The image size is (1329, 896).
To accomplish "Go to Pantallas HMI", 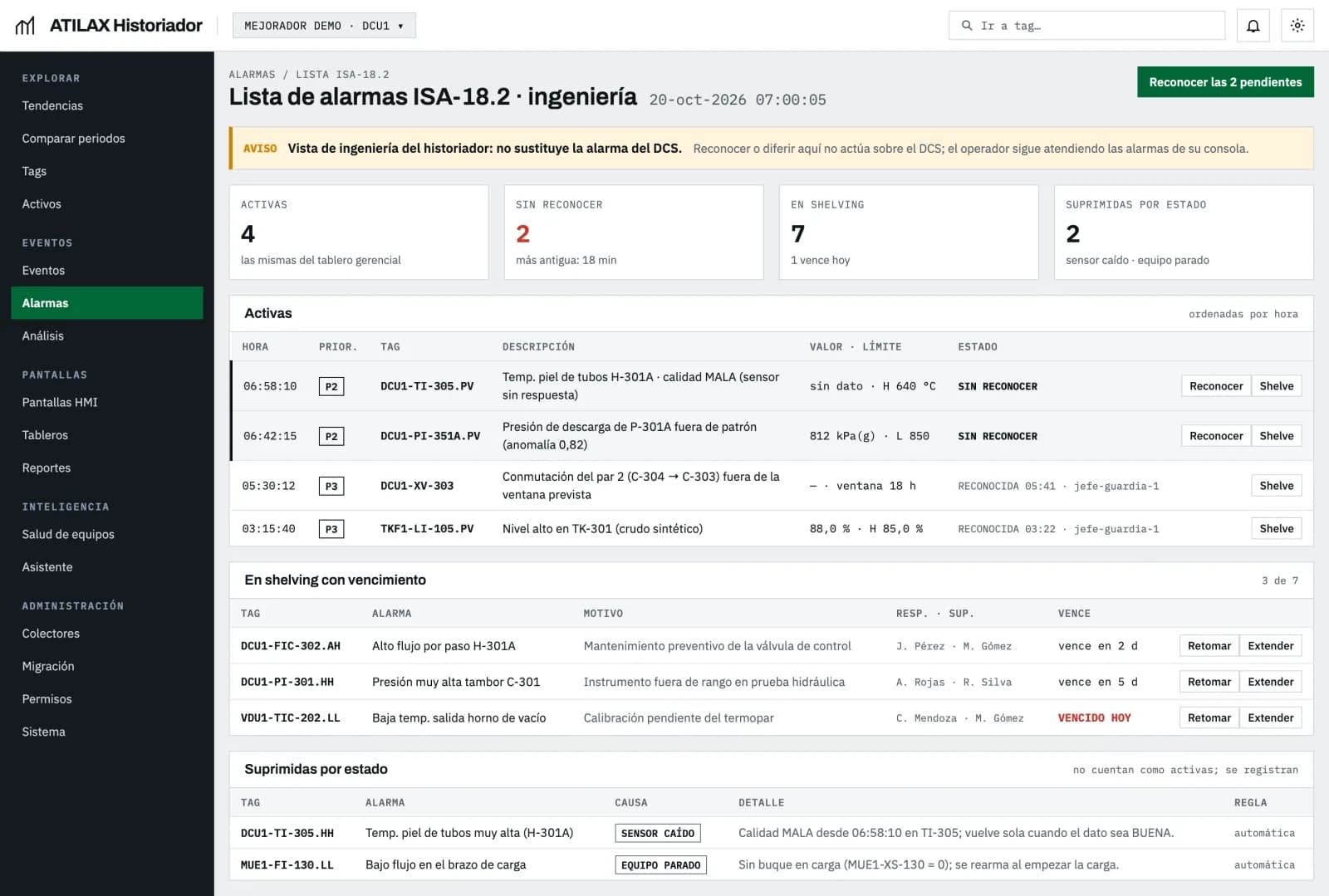I will tap(107, 402).
